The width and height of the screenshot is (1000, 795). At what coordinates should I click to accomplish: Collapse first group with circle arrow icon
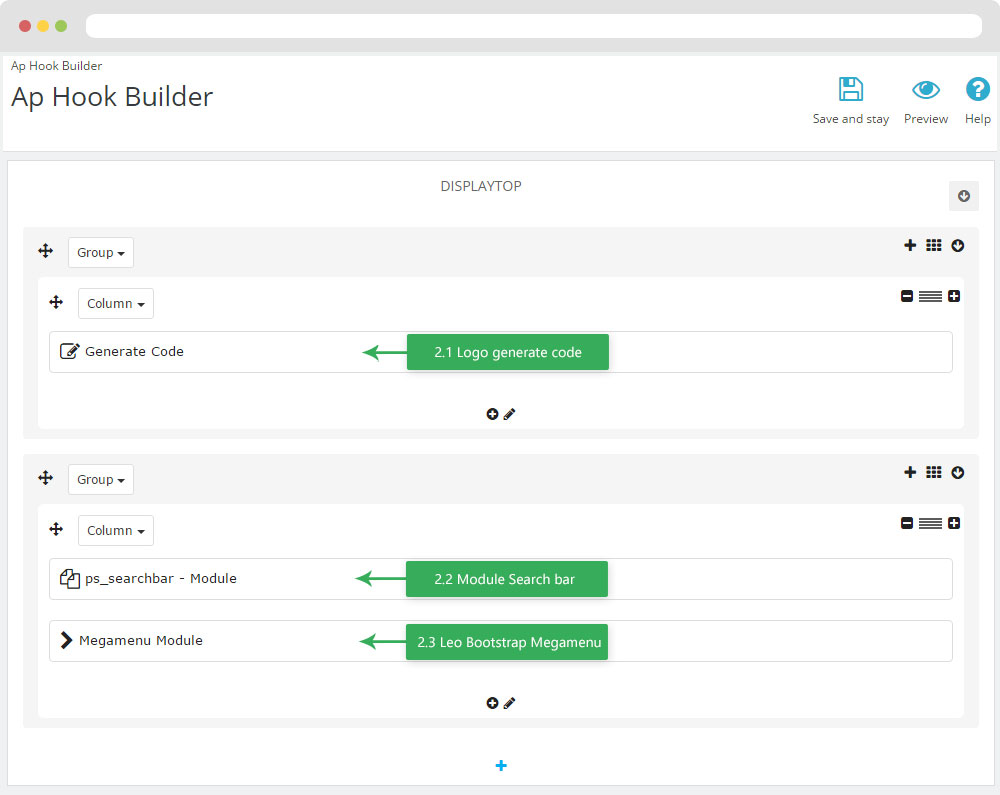tap(957, 245)
